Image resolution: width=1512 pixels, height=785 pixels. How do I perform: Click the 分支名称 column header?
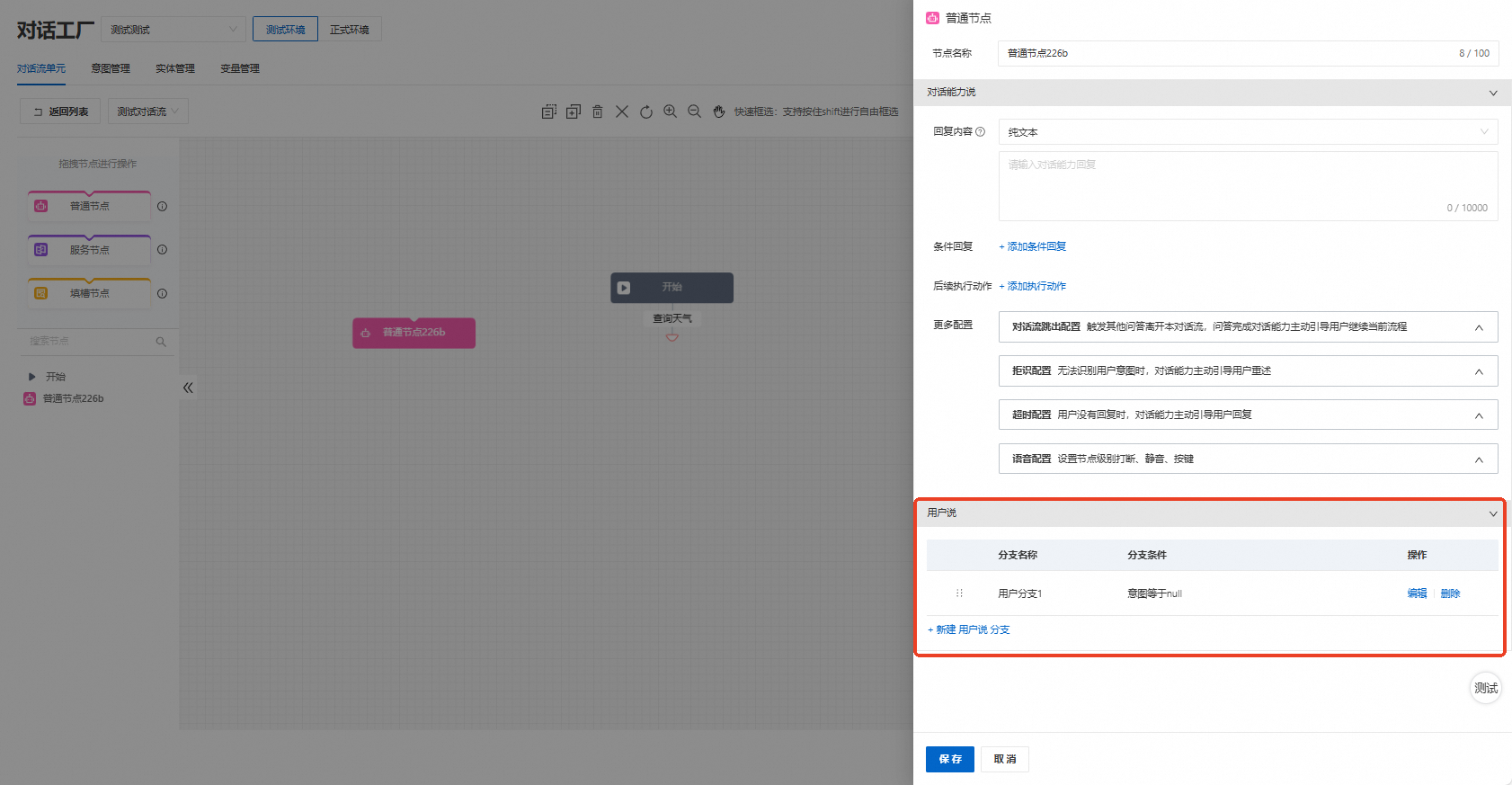click(x=1018, y=555)
